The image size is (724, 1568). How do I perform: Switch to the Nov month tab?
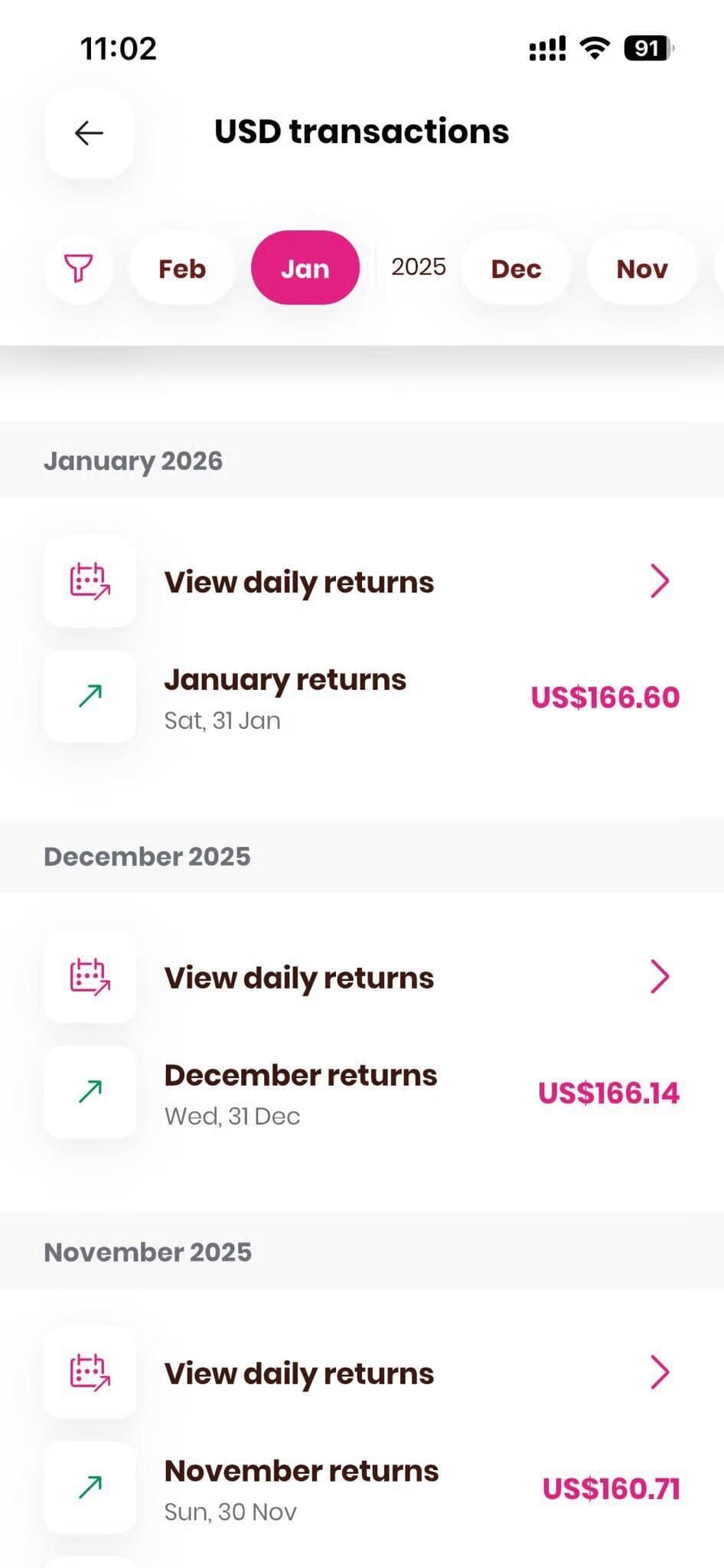click(x=641, y=269)
